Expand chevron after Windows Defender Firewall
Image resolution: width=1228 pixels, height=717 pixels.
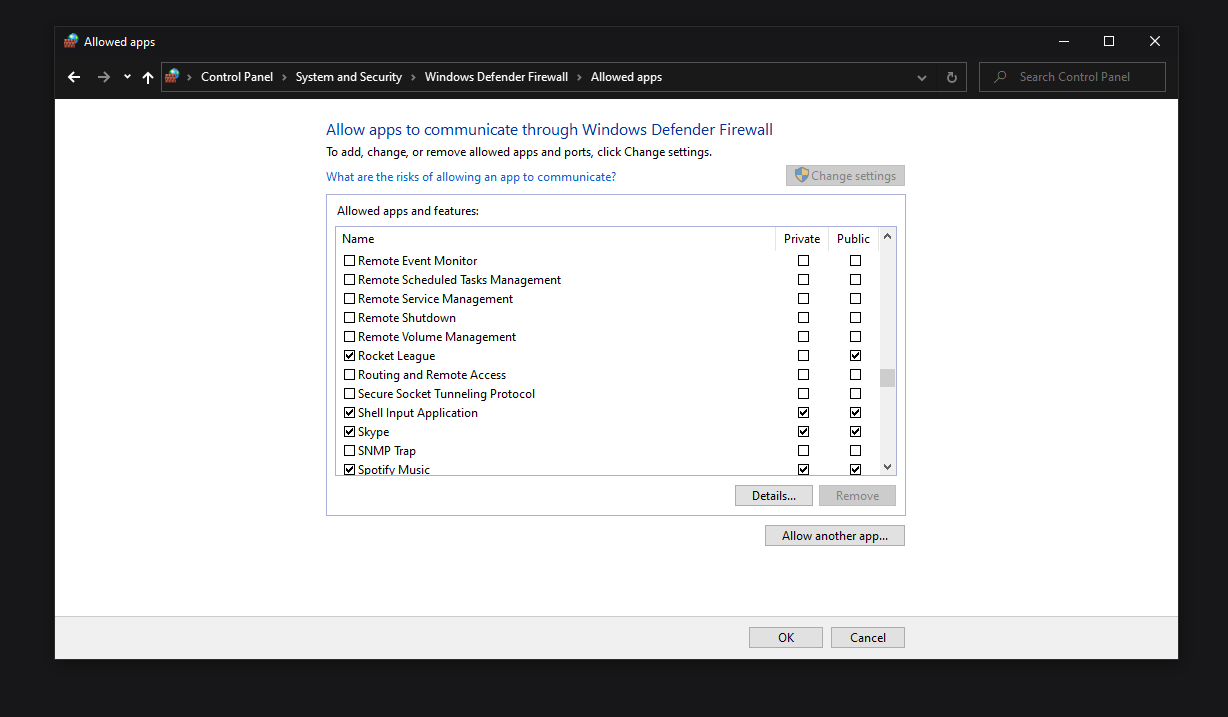579,77
